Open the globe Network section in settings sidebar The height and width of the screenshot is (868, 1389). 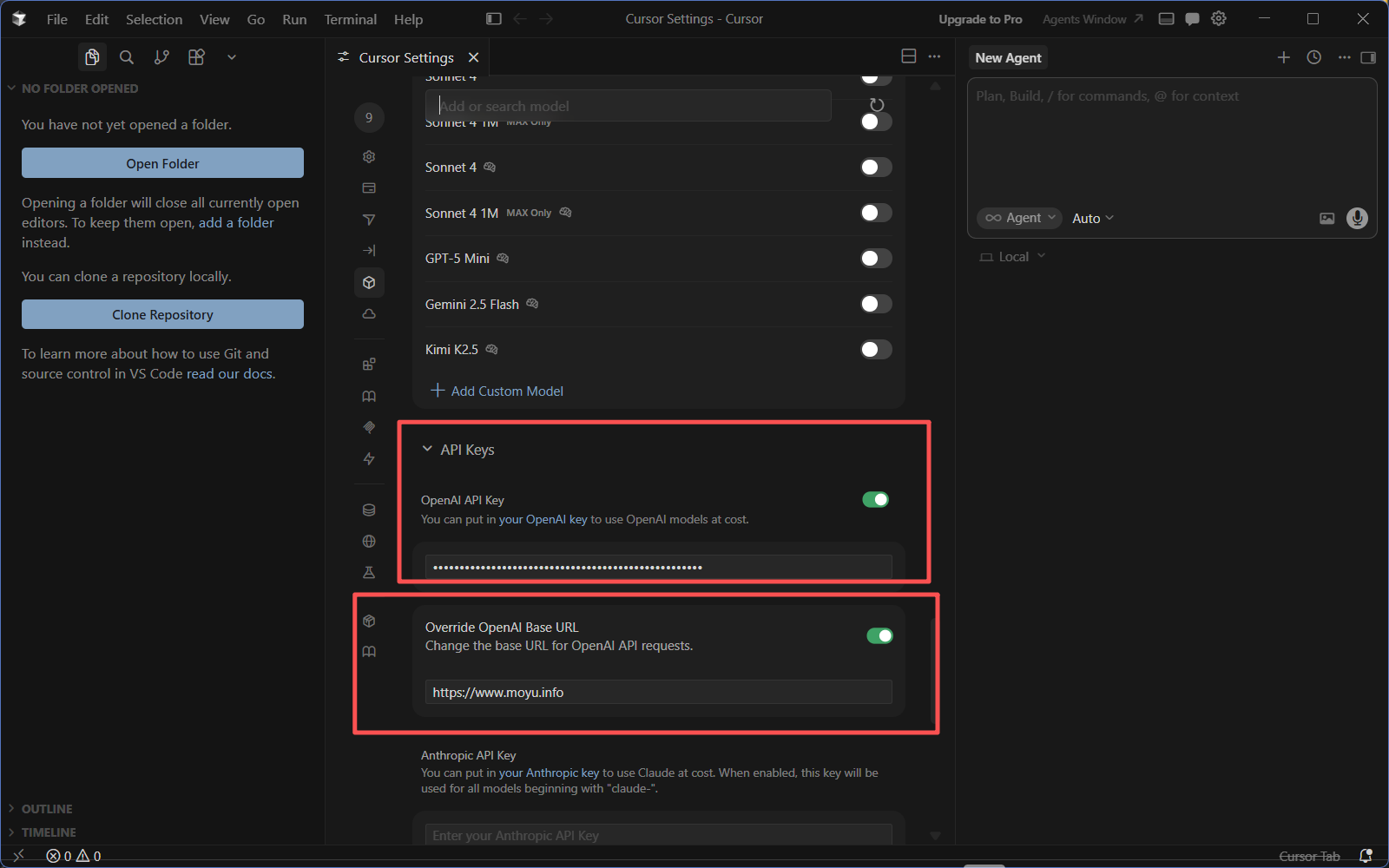pos(369,542)
